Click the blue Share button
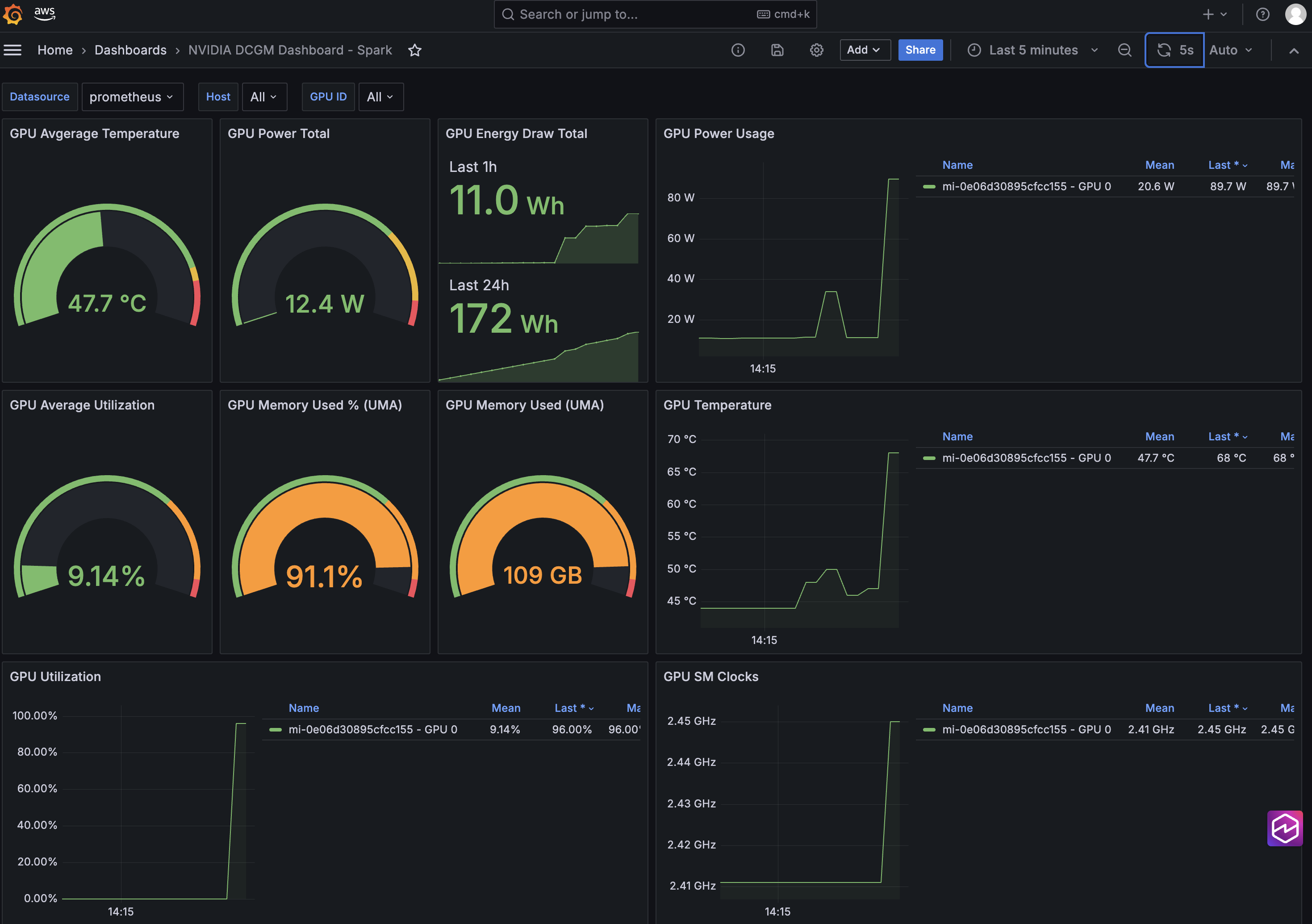 [920, 50]
